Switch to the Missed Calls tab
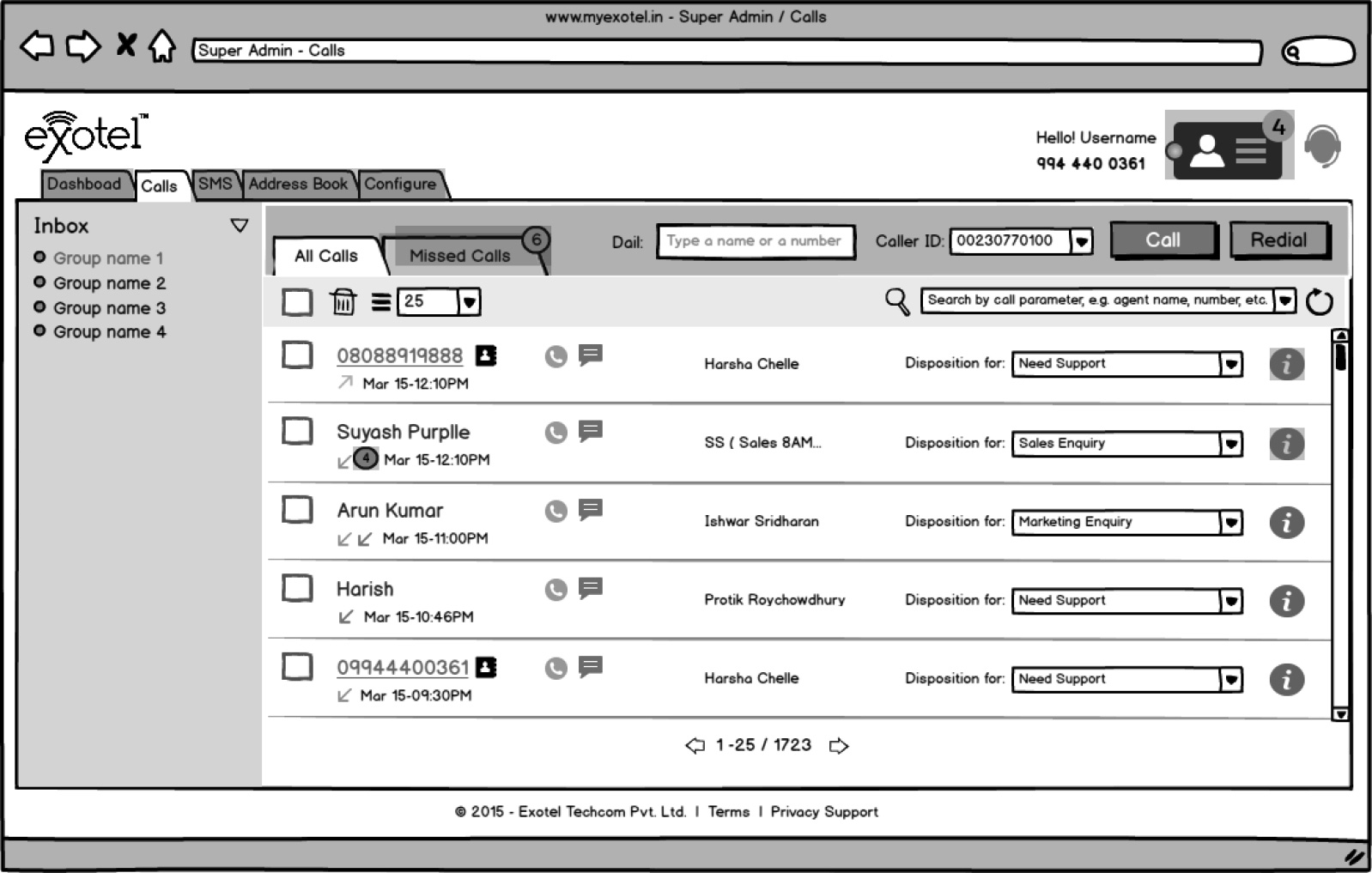This screenshot has height=873, width=1372. pyautogui.click(x=460, y=256)
